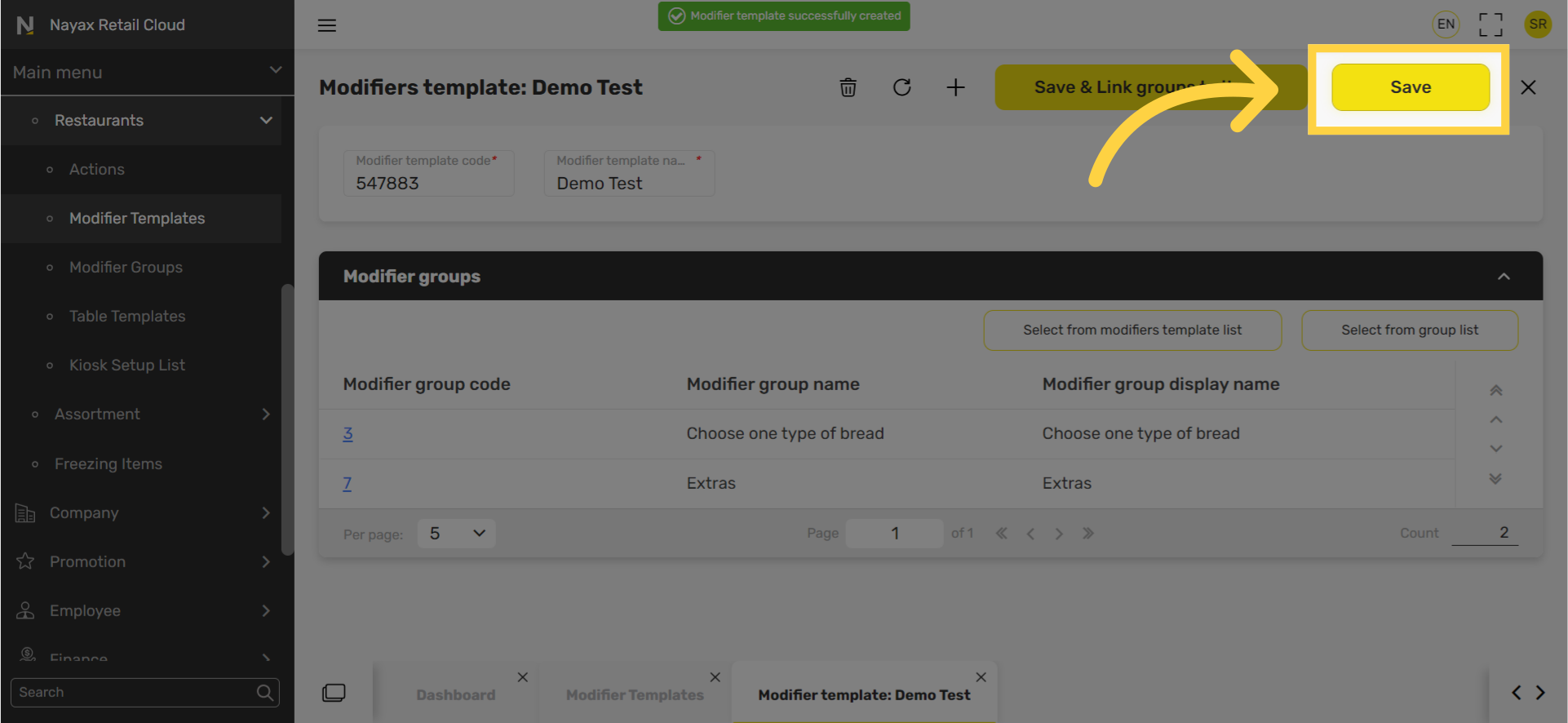Click the open windows overview icon

point(334,693)
